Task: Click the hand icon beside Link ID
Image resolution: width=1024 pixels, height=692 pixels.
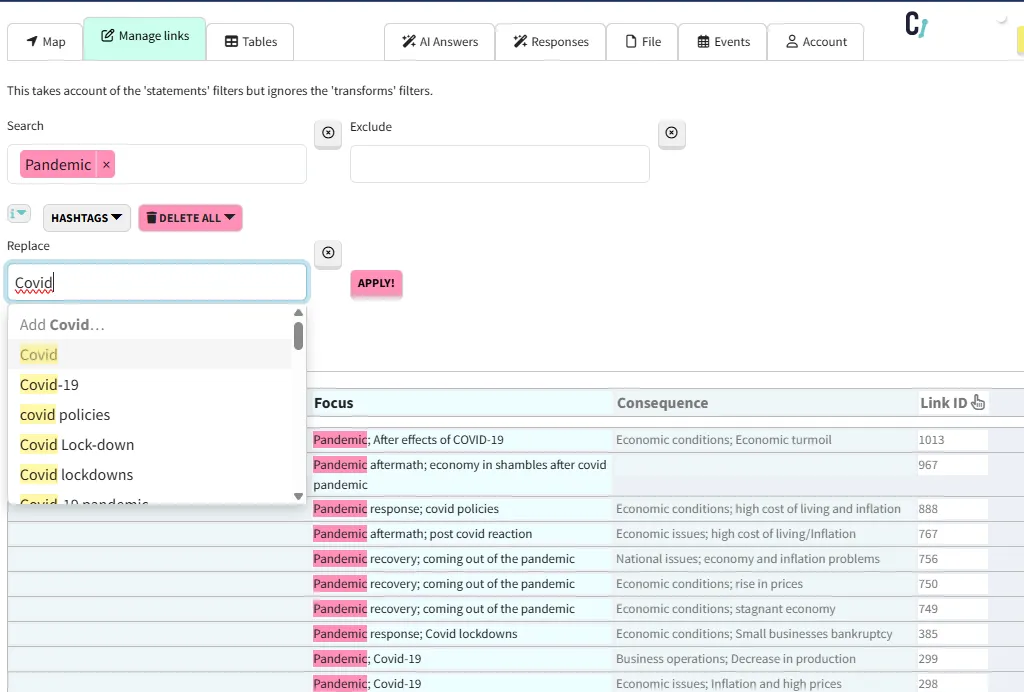Action: pyautogui.click(x=978, y=403)
